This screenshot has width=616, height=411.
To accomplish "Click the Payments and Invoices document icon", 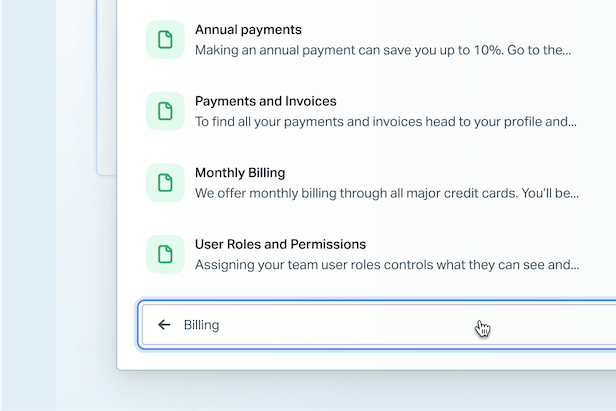I will click(165, 111).
